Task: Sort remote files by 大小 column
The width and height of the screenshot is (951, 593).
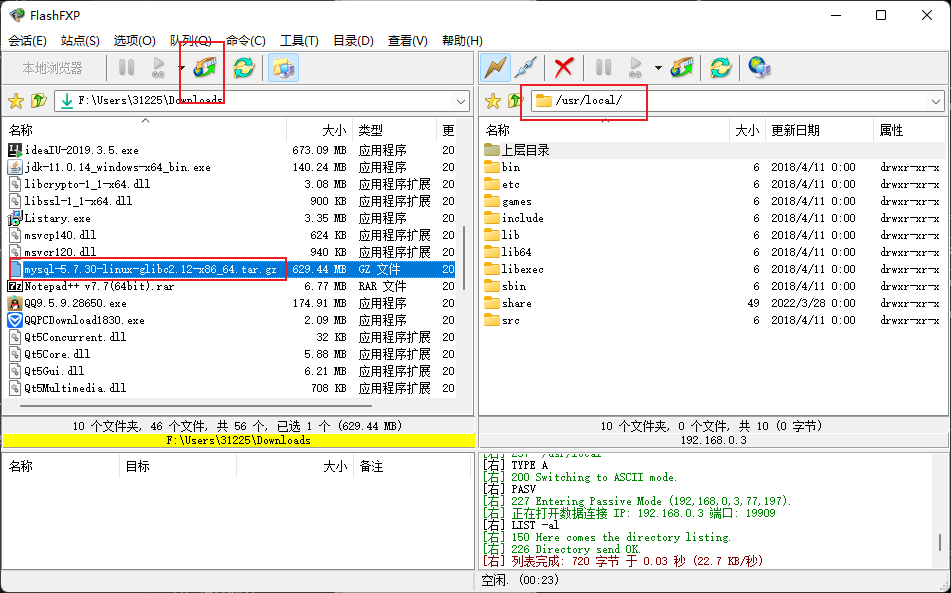Action: [x=747, y=130]
